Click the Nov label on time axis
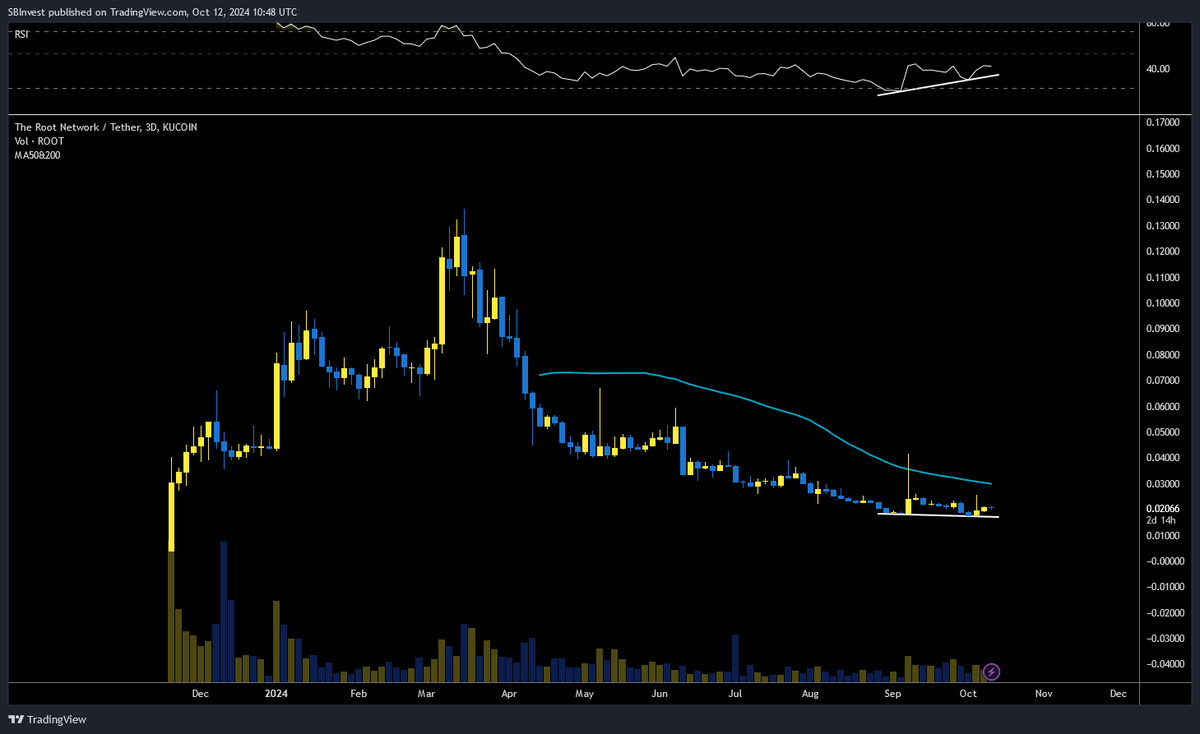Image resolution: width=1200 pixels, height=734 pixels. 1043,693
